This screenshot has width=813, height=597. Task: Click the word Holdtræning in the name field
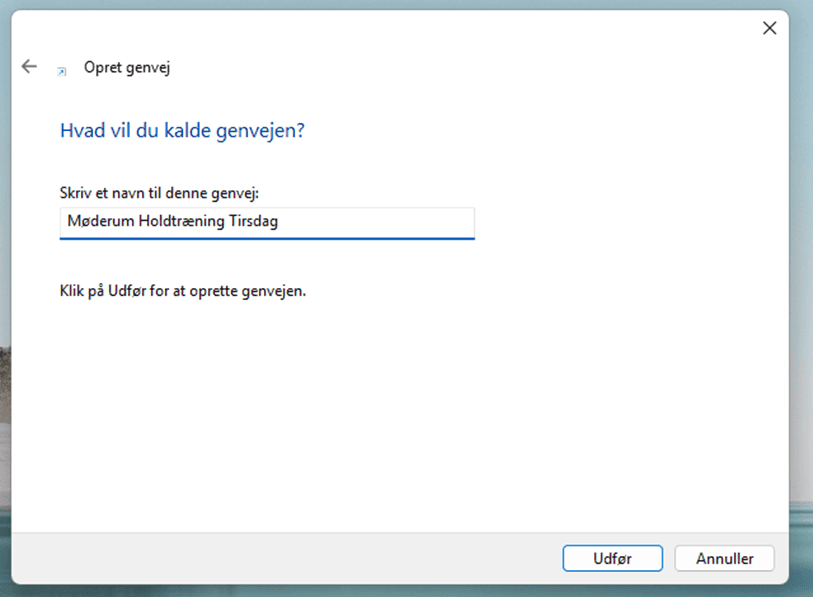[x=181, y=222]
